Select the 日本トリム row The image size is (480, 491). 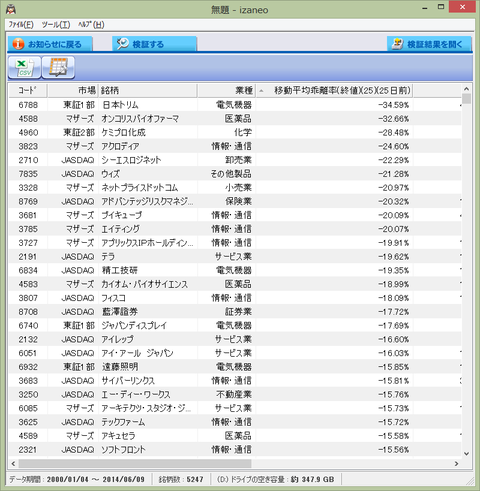coord(235,105)
